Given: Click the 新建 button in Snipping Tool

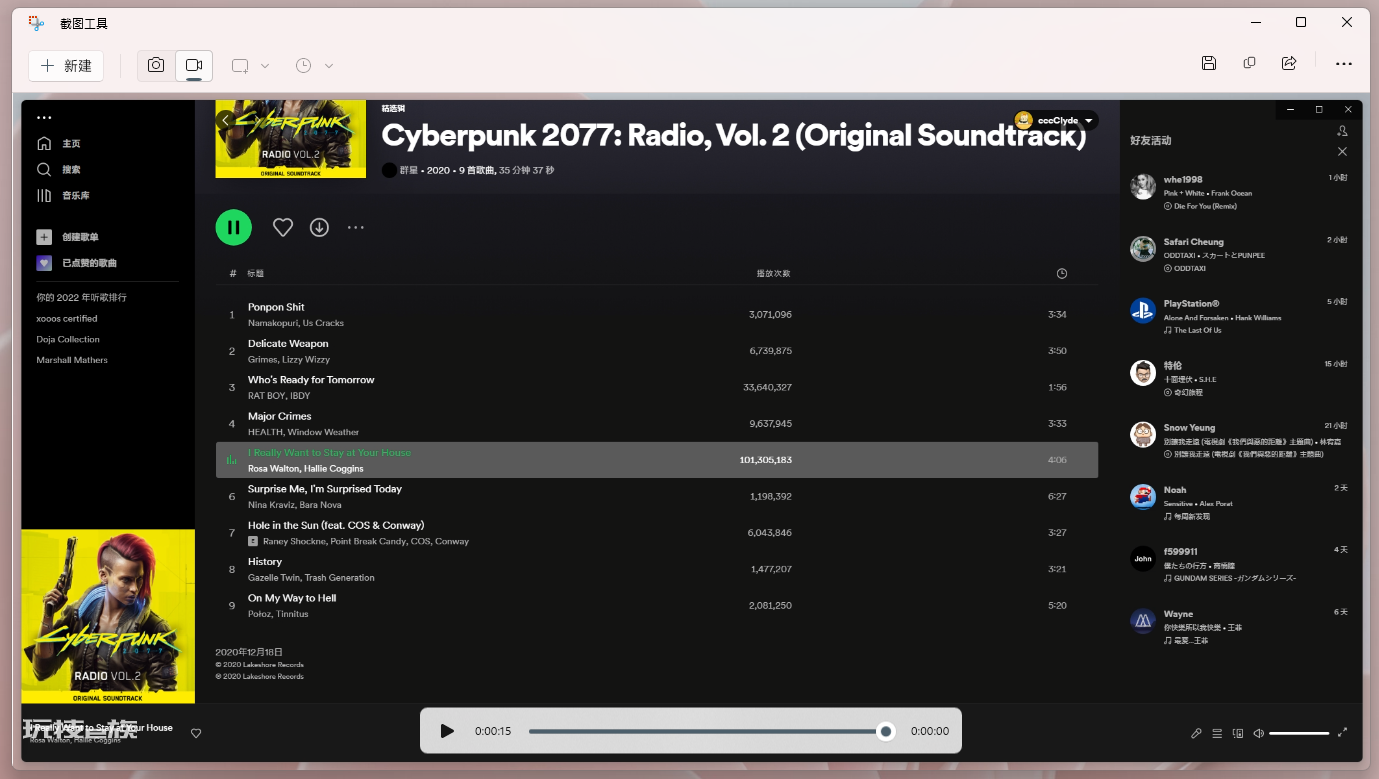Looking at the screenshot, I should [x=66, y=65].
